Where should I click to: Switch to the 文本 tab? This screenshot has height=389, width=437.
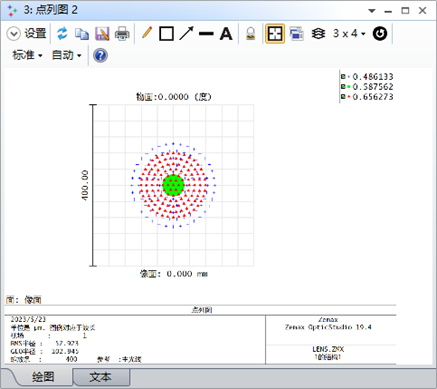[x=100, y=377]
